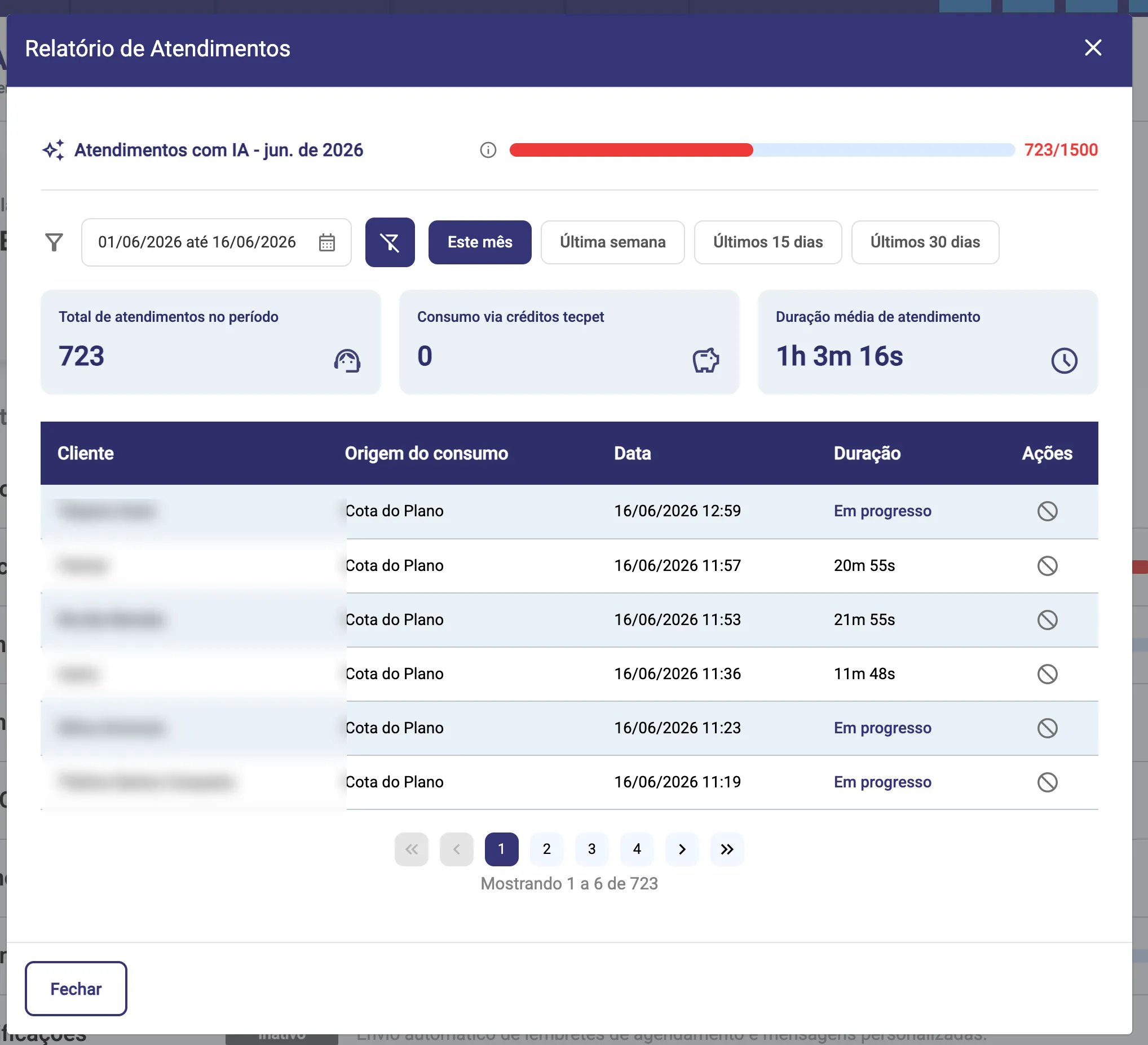Select the Últimos 30 dias filter

tap(925, 242)
